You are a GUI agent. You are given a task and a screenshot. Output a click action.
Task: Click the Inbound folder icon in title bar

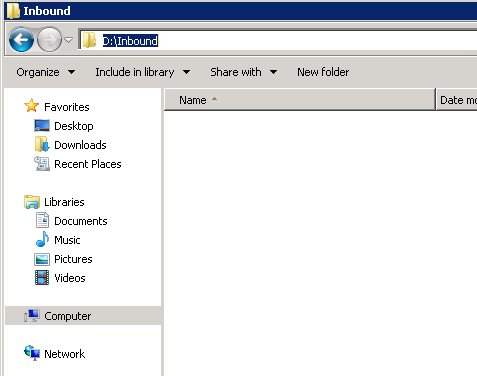click(13, 11)
